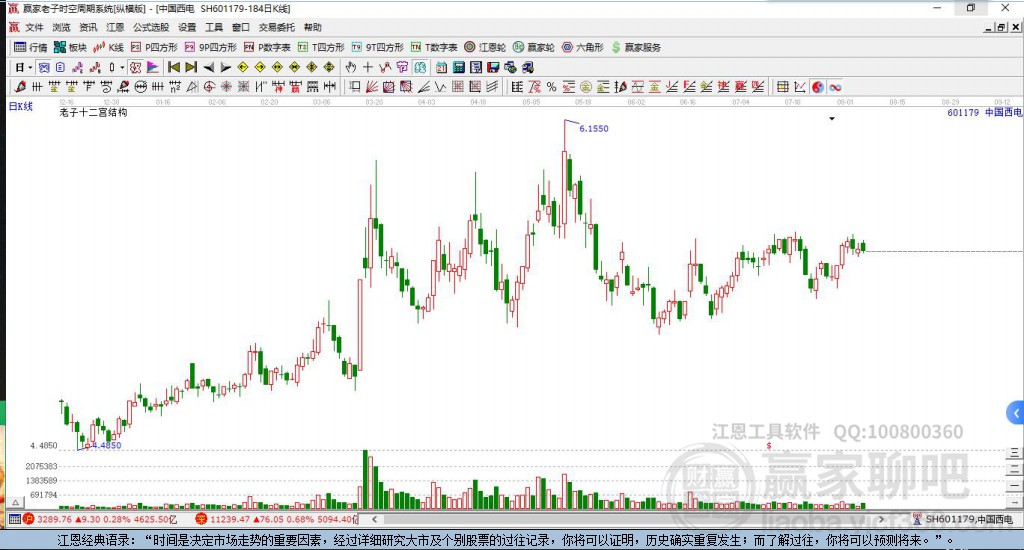
Task: Select the crosshair cursor tool
Action: 368,67
